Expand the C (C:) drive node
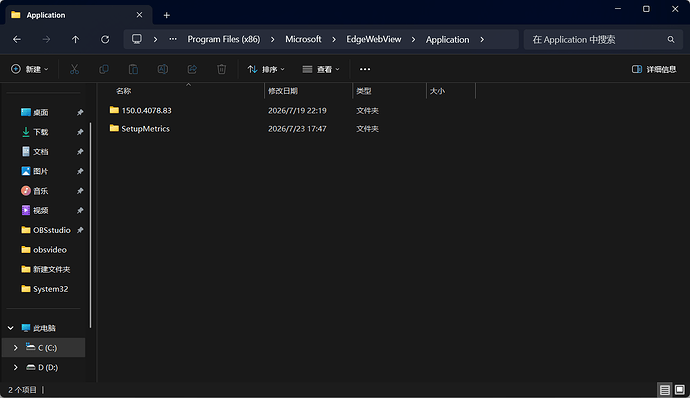 pos(15,348)
